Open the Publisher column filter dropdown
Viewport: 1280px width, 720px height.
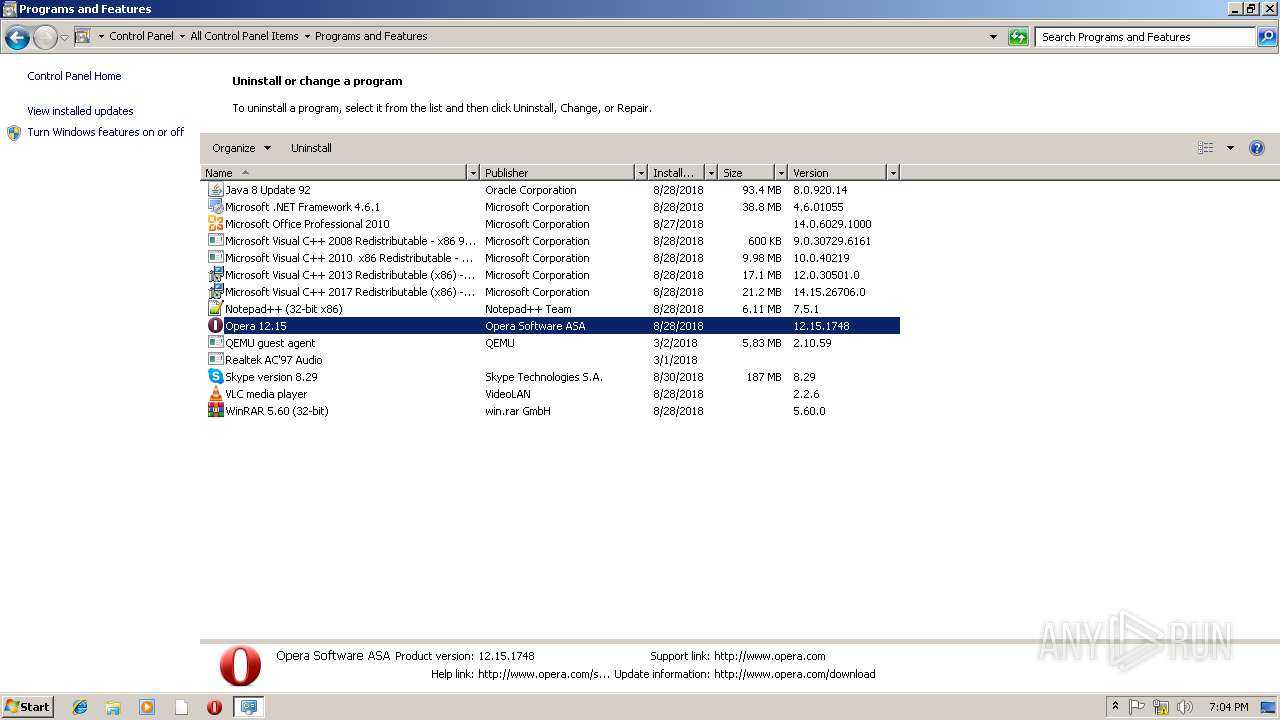click(641, 173)
